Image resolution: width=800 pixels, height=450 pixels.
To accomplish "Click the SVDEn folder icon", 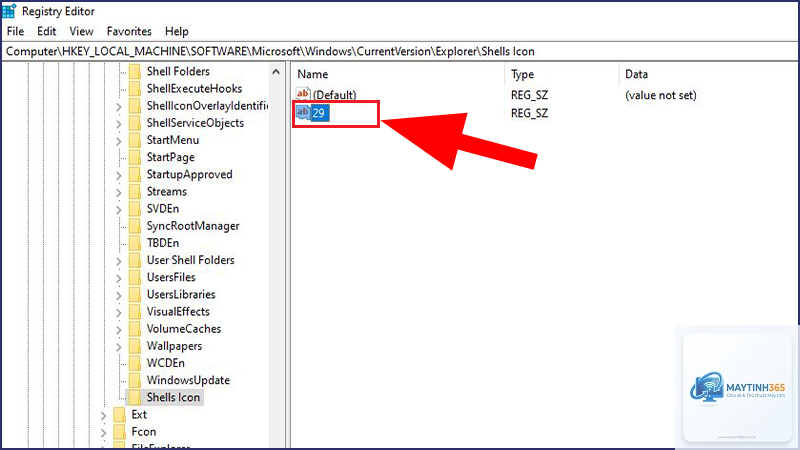I will pyautogui.click(x=135, y=209).
